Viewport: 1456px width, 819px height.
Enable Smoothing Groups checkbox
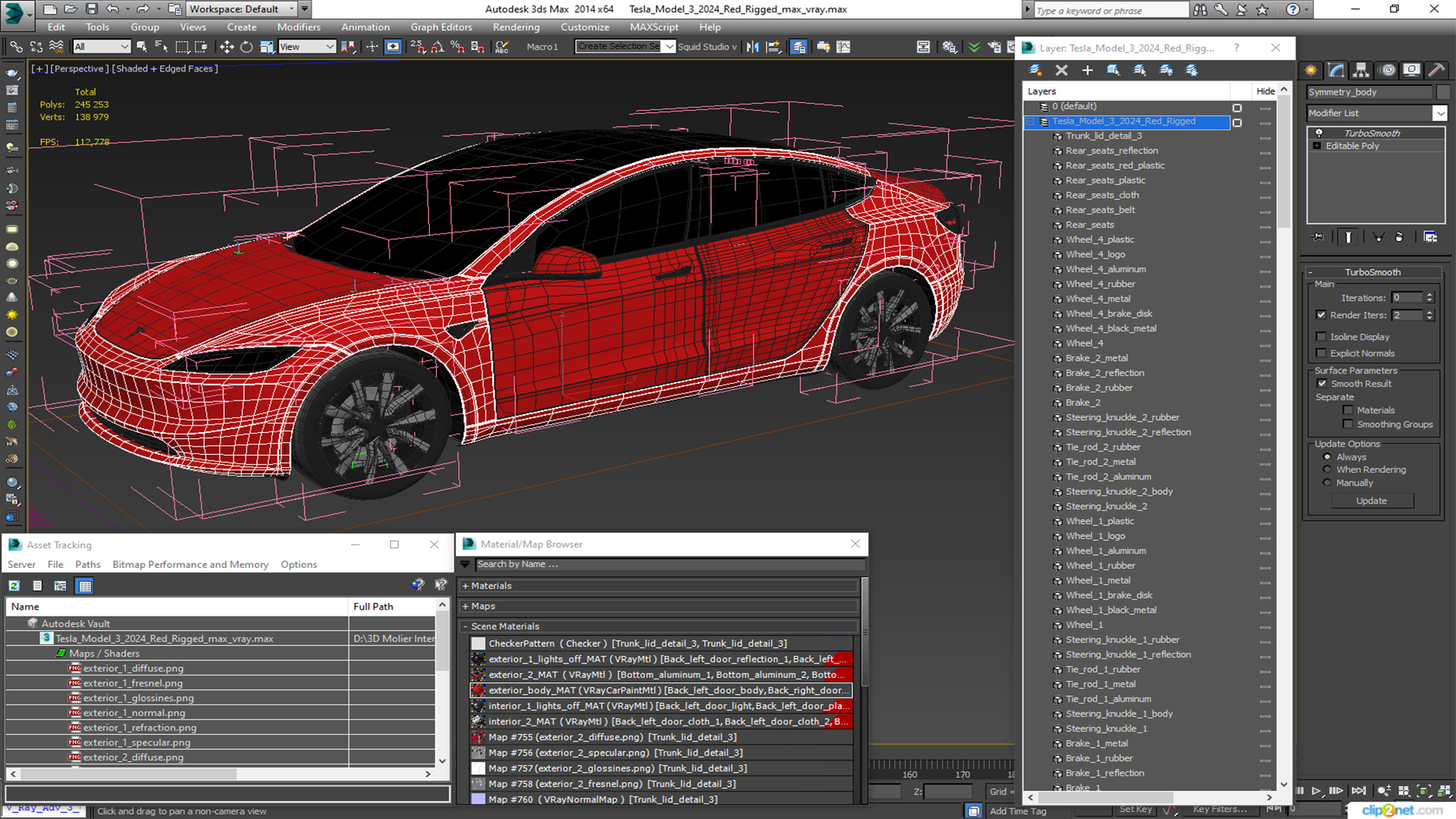(1348, 425)
